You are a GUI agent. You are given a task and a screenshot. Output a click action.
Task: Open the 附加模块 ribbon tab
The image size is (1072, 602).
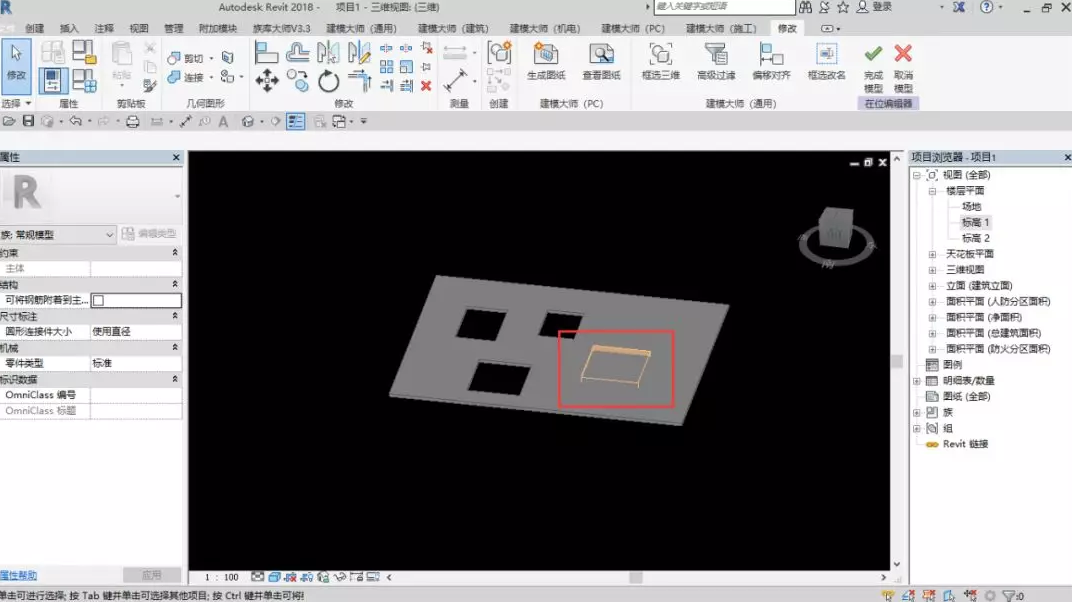(x=217, y=29)
